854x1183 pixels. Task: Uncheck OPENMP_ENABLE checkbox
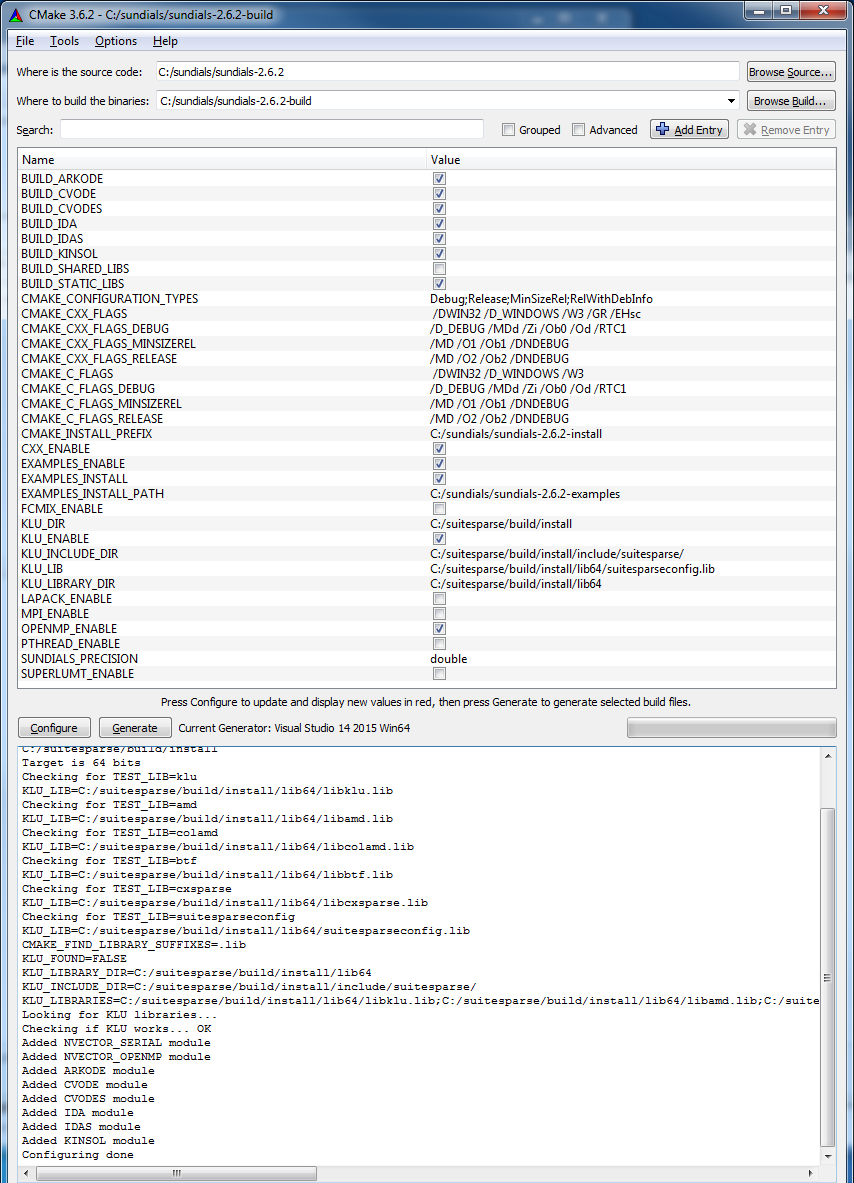(439, 628)
